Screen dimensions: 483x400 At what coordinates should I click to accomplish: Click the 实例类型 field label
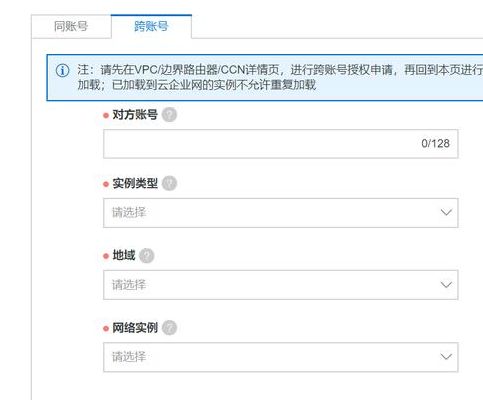coord(135,183)
